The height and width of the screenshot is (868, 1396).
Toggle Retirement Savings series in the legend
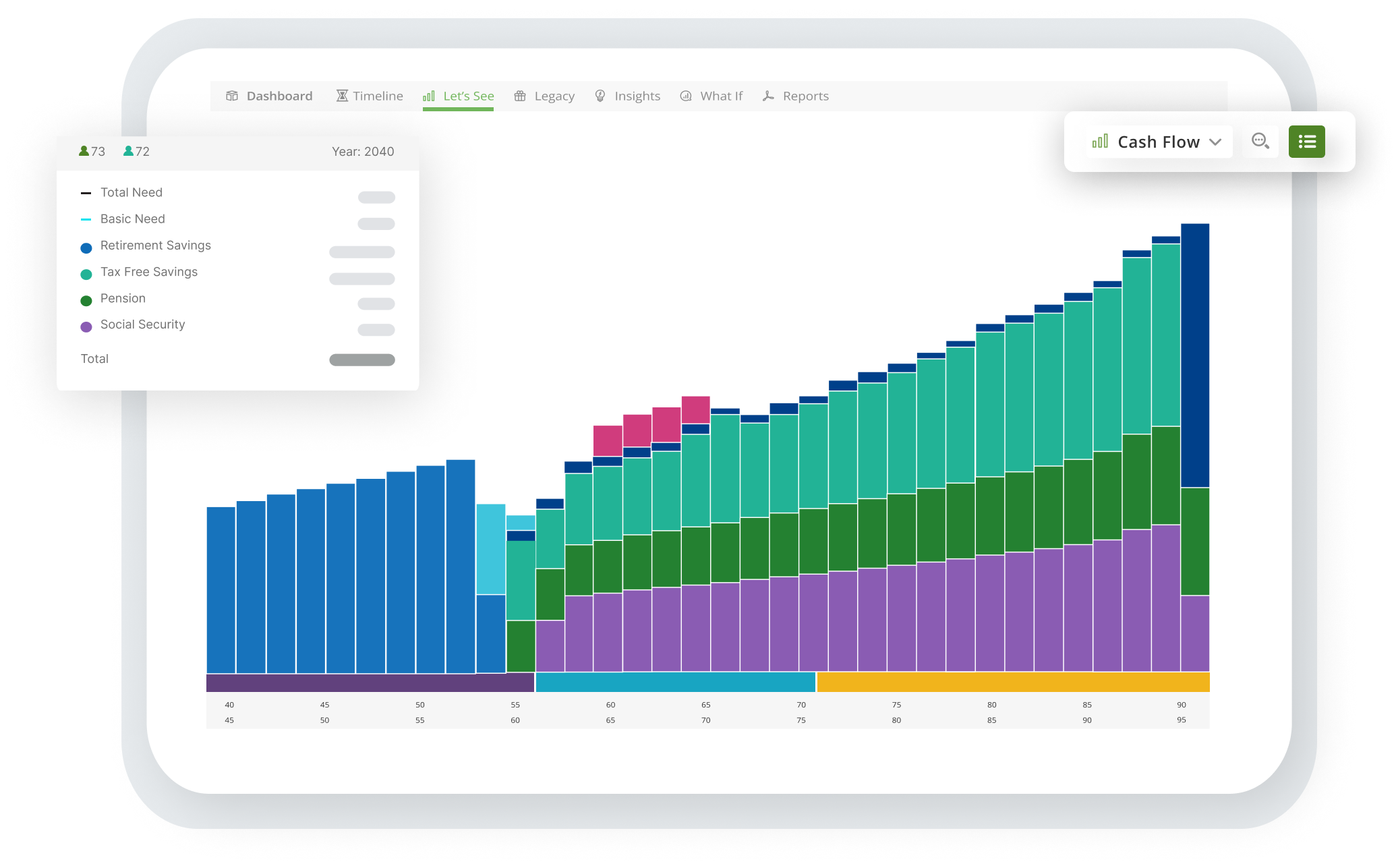(155, 245)
